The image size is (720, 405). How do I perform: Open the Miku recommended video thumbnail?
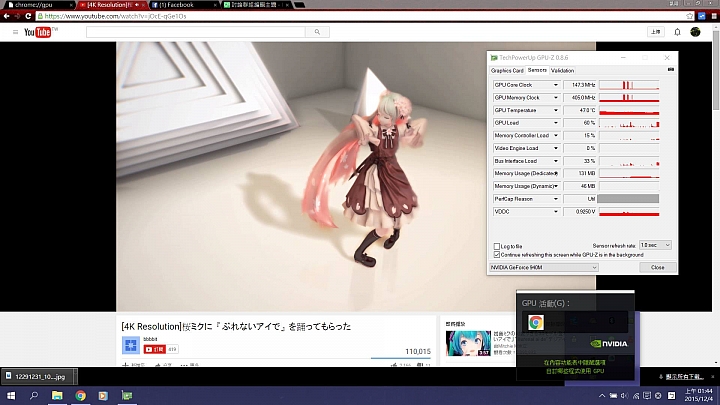click(468, 343)
